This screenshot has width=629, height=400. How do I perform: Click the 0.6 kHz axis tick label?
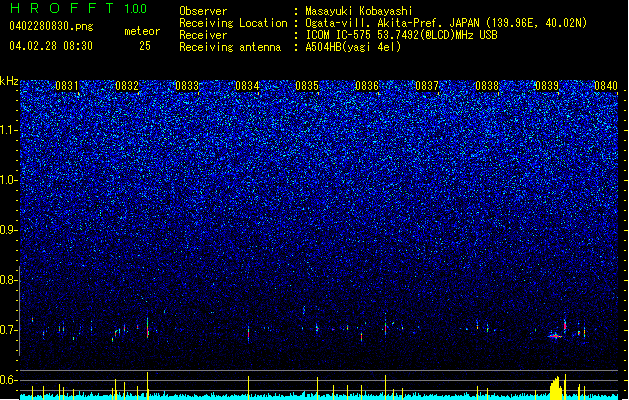(8, 380)
